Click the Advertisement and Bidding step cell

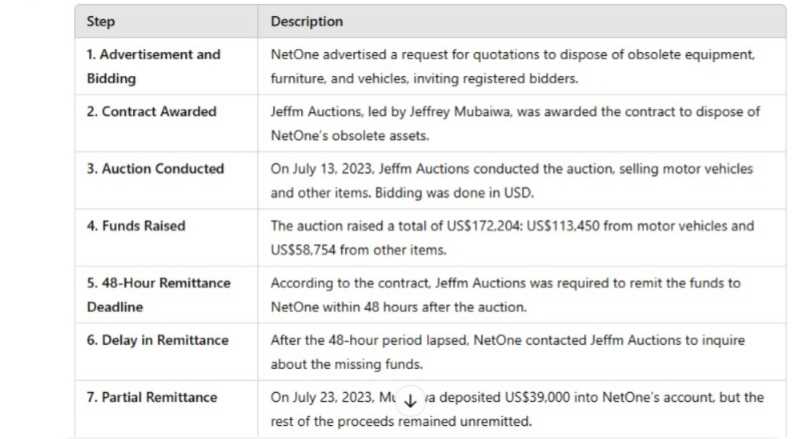tap(167, 66)
